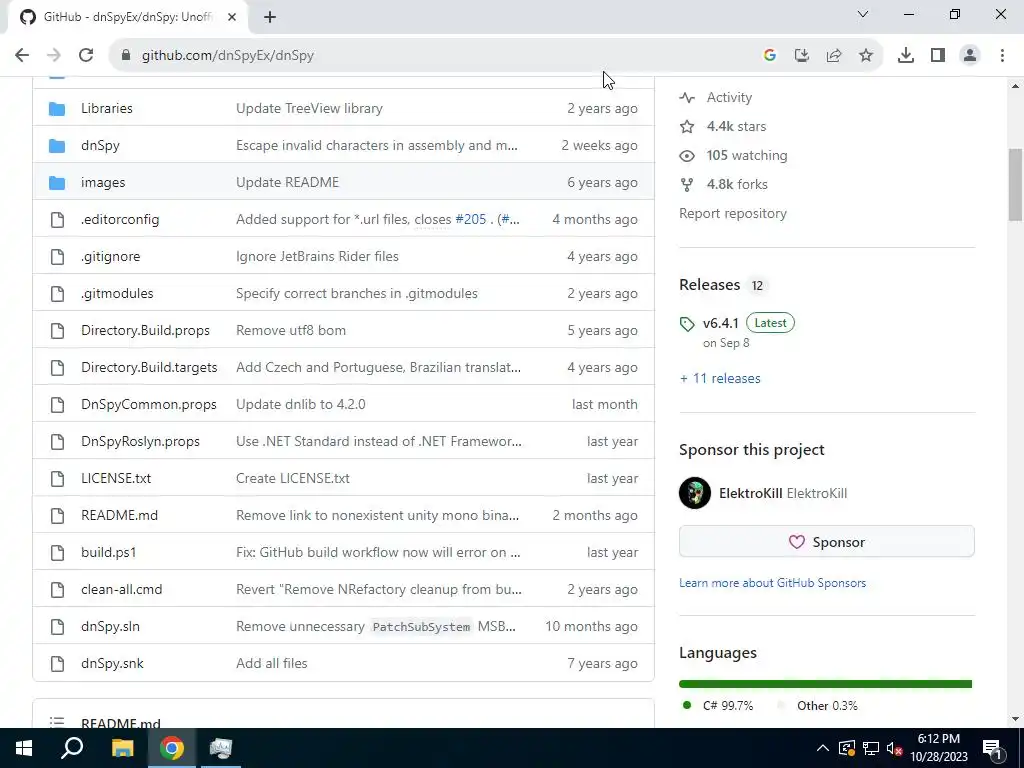Click the Google icon in address bar
The height and width of the screenshot is (768, 1024).
pos(769,56)
